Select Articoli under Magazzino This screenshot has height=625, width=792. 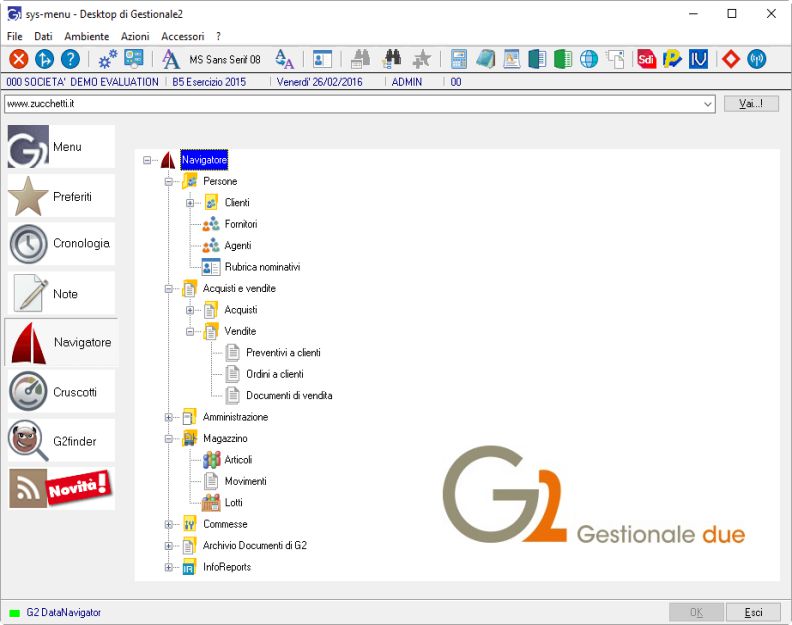coord(238,460)
